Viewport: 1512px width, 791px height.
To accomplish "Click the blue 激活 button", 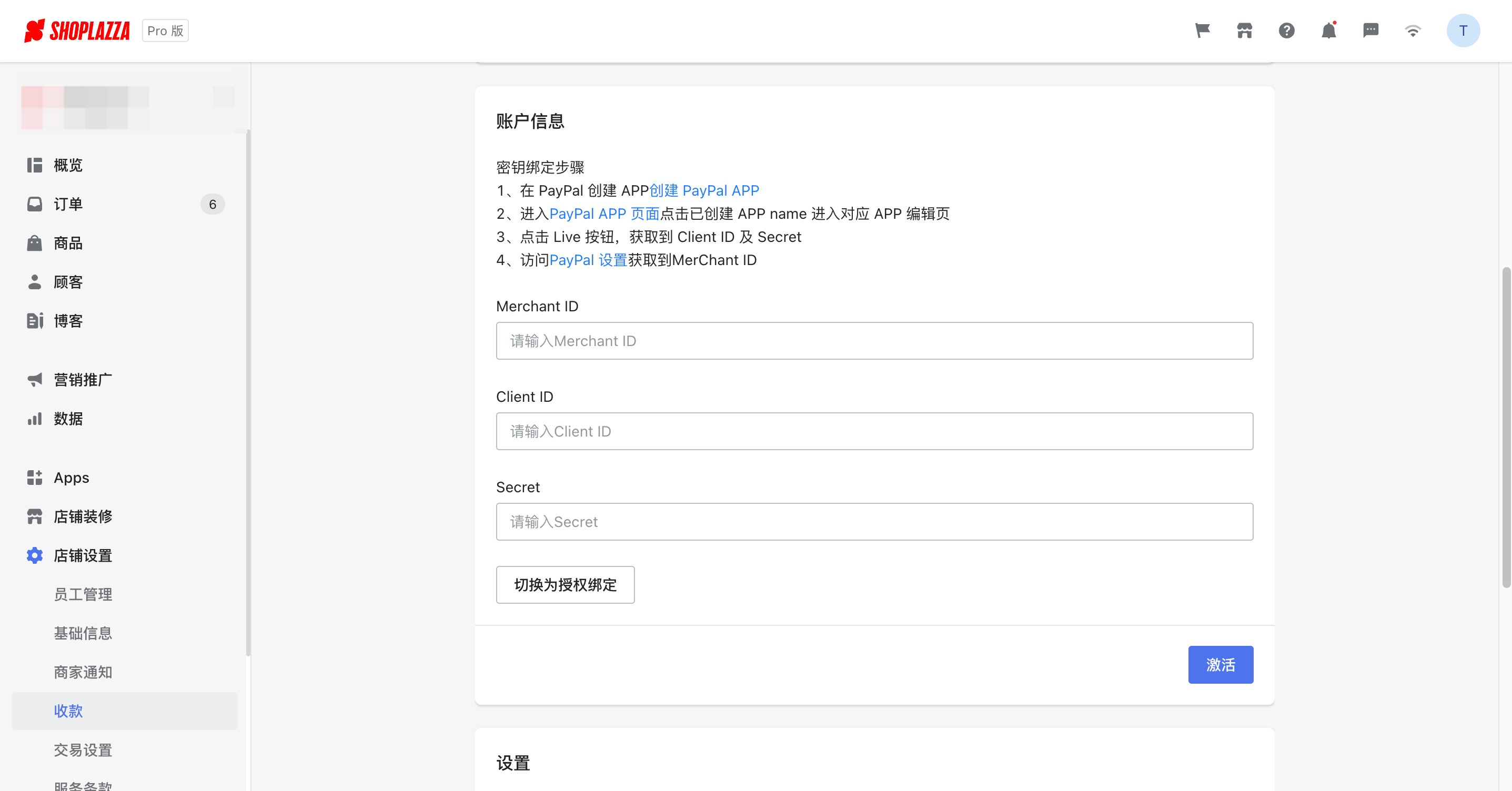I will point(1221,665).
